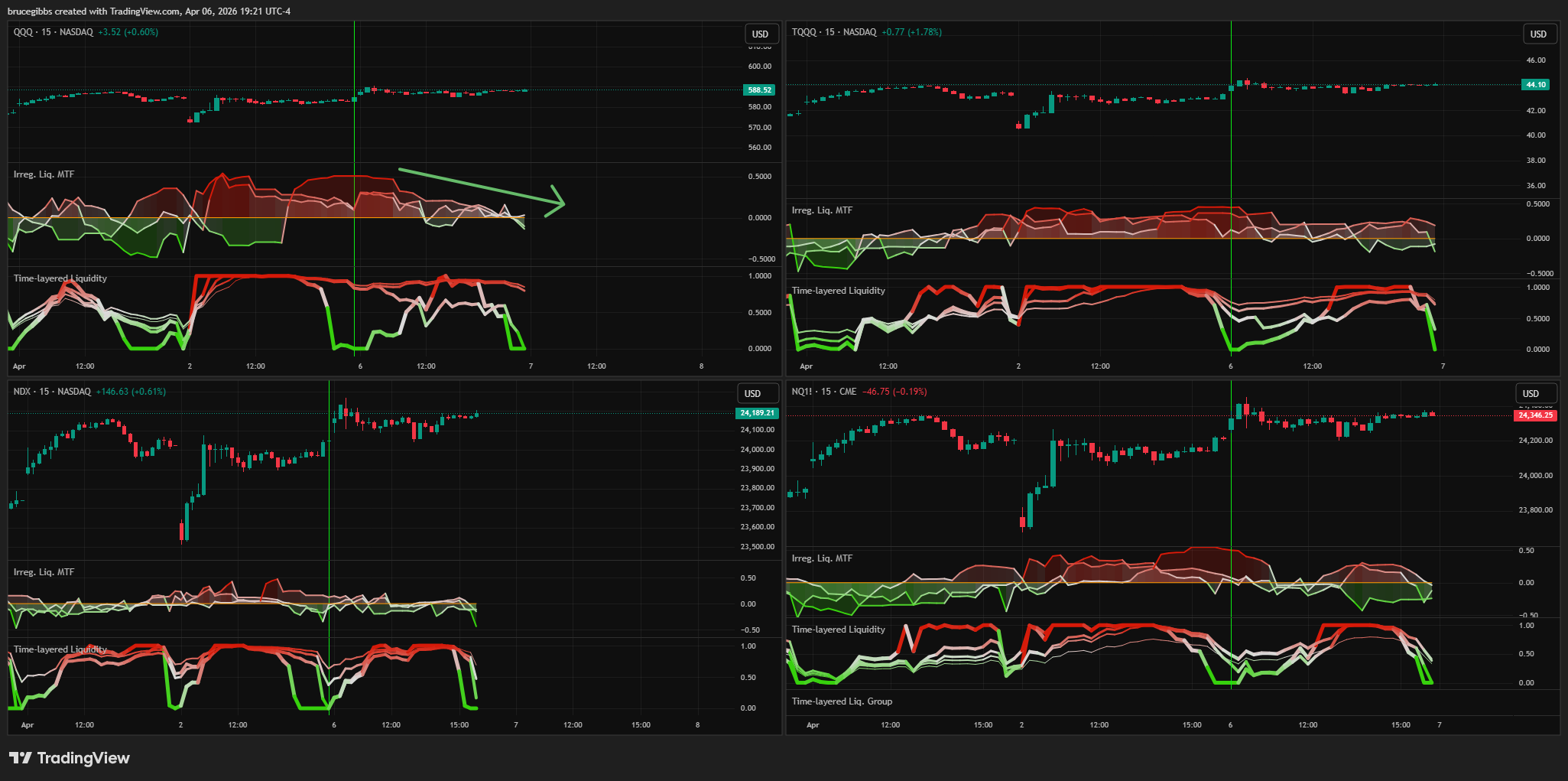The height and width of the screenshot is (781, 1568).
Task: Click the 44.10 price label on TQQQ
Action: point(1536,84)
